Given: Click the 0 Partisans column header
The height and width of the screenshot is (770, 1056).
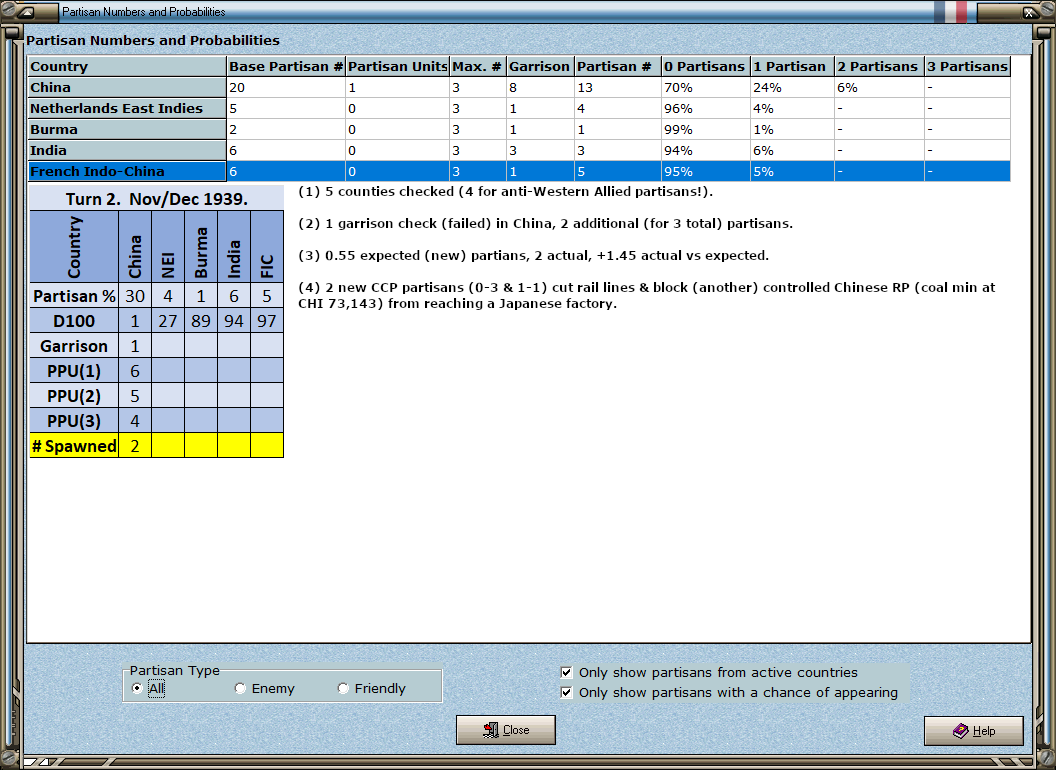Looking at the screenshot, I should (705, 66).
